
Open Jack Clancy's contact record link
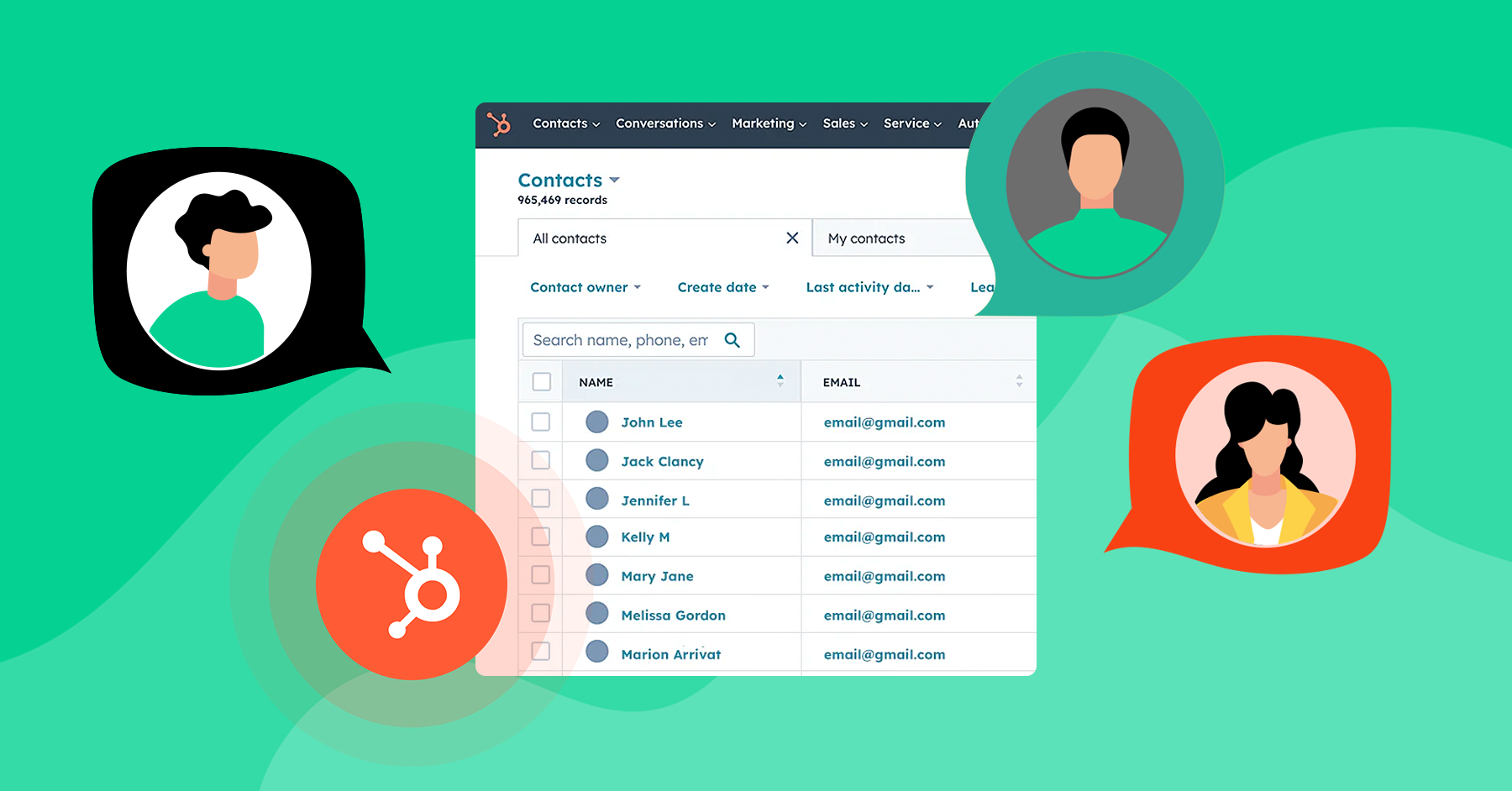point(662,461)
